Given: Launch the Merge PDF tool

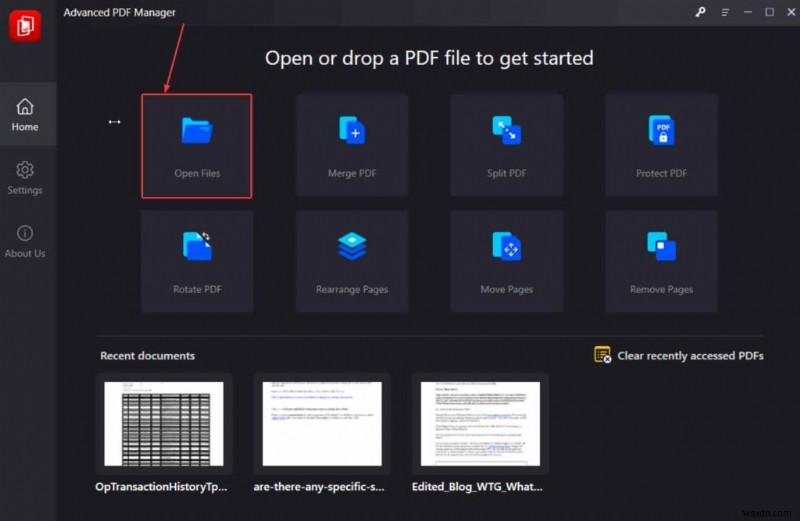Looking at the screenshot, I should (352, 145).
